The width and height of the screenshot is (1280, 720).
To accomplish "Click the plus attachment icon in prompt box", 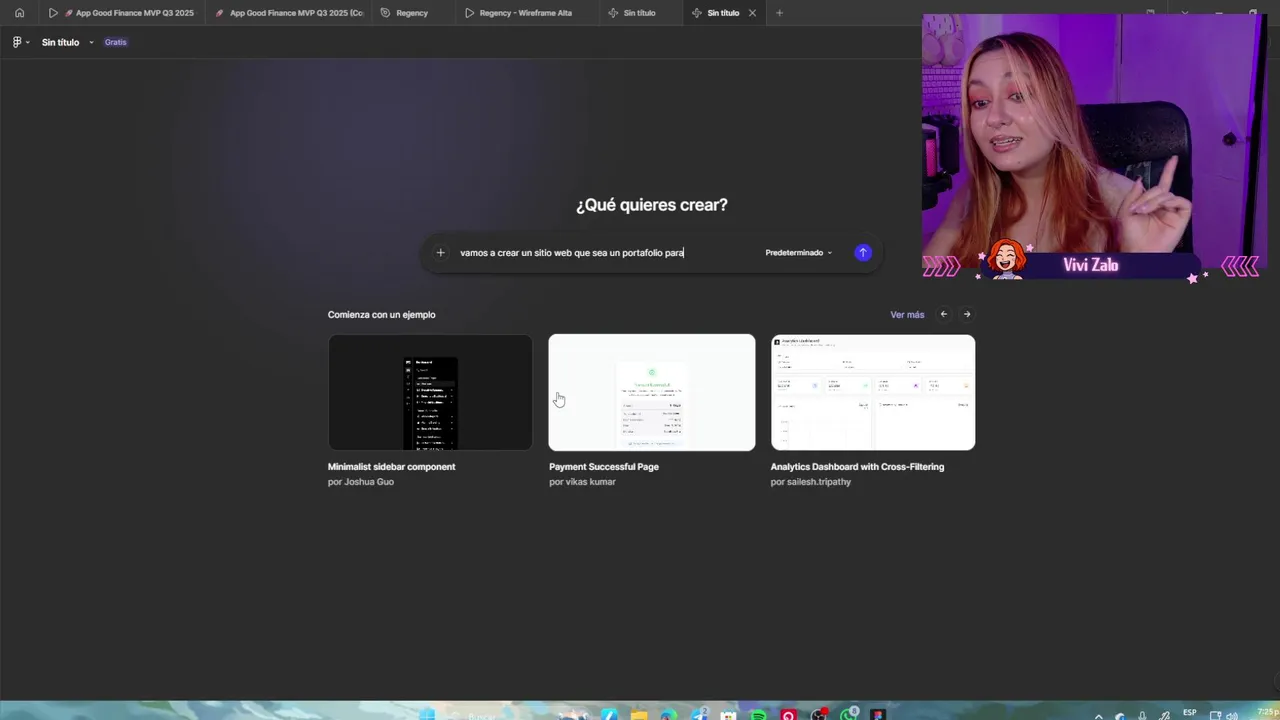I will pyautogui.click(x=440, y=253).
